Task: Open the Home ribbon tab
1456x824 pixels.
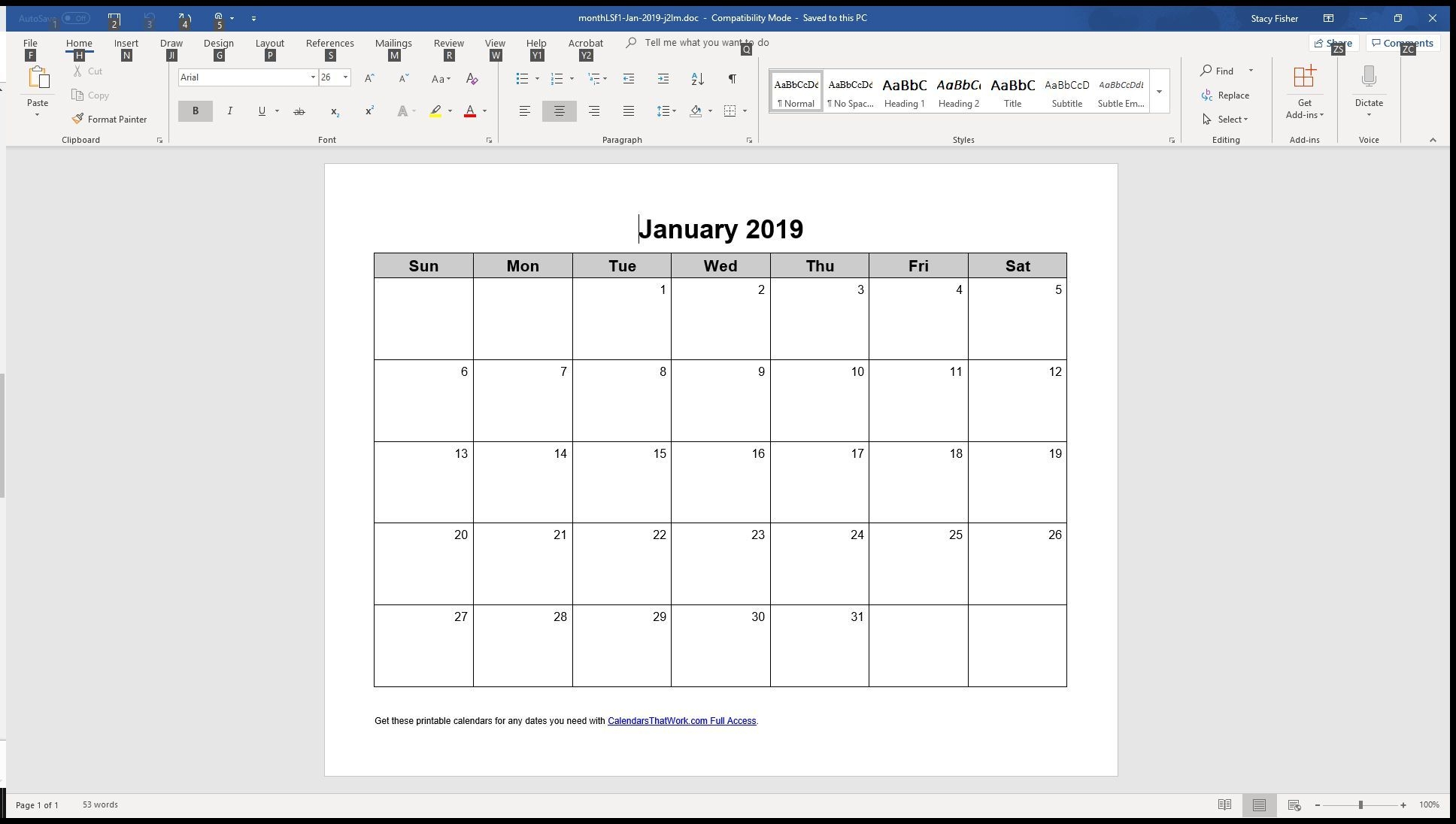Action: 78,42
